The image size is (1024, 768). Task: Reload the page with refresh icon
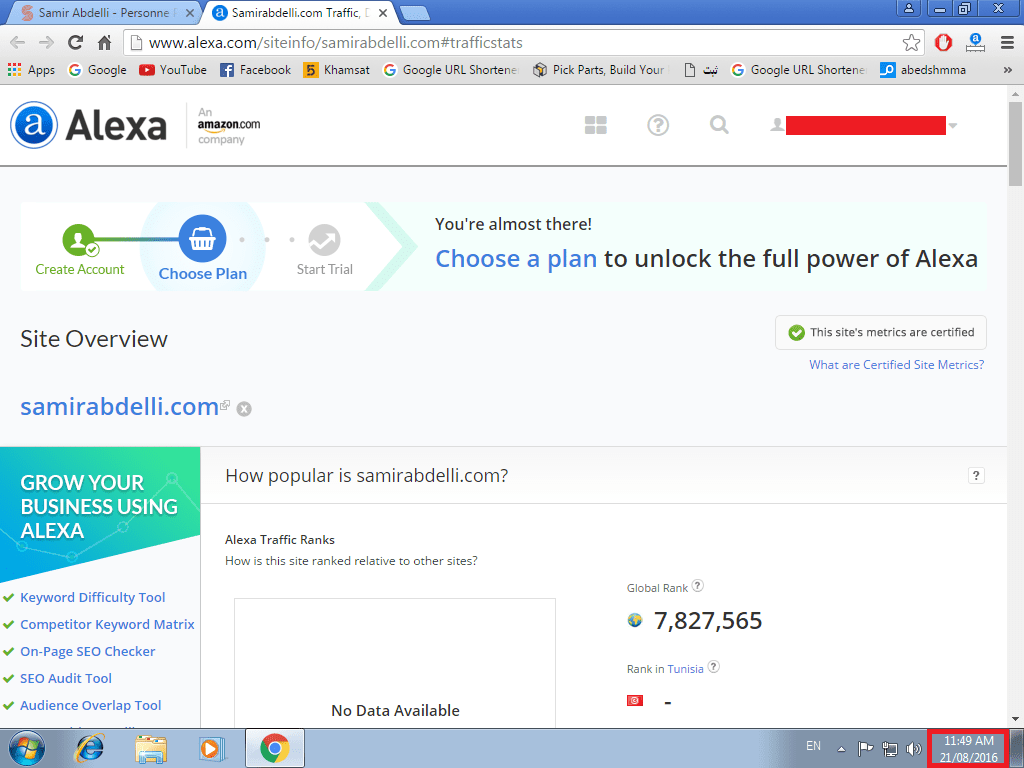coord(75,43)
